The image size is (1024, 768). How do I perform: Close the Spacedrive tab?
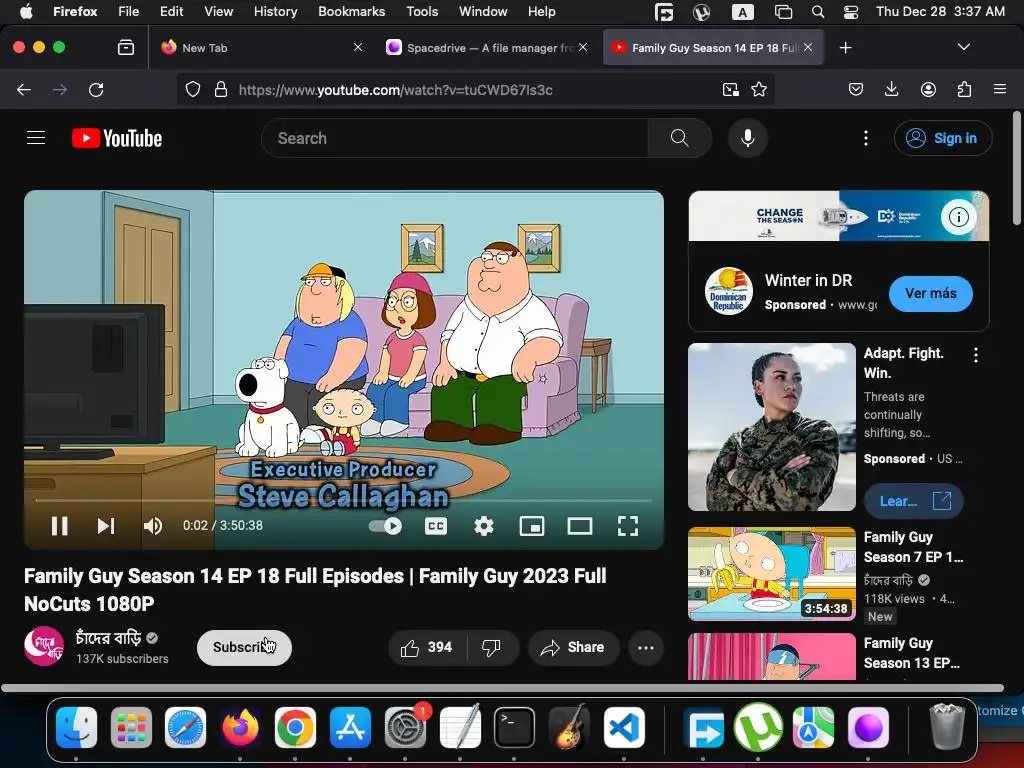pyautogui.click(x=583, y=47)
